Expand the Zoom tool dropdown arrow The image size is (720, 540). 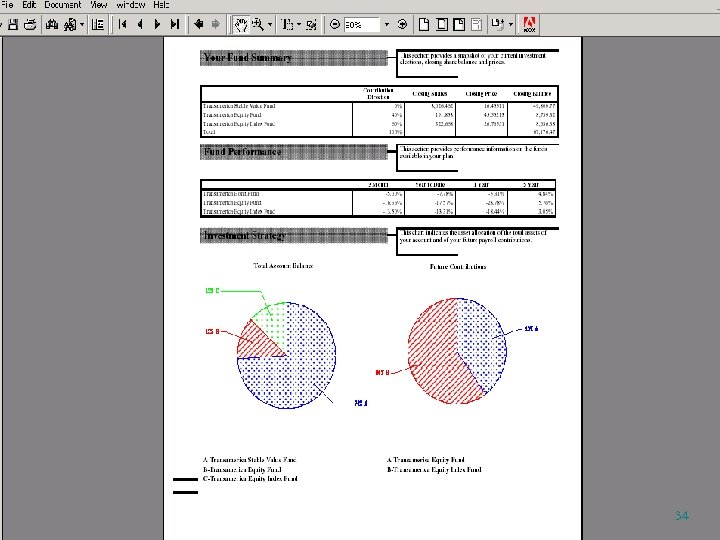pyautogui.click(x=270, y=24)
